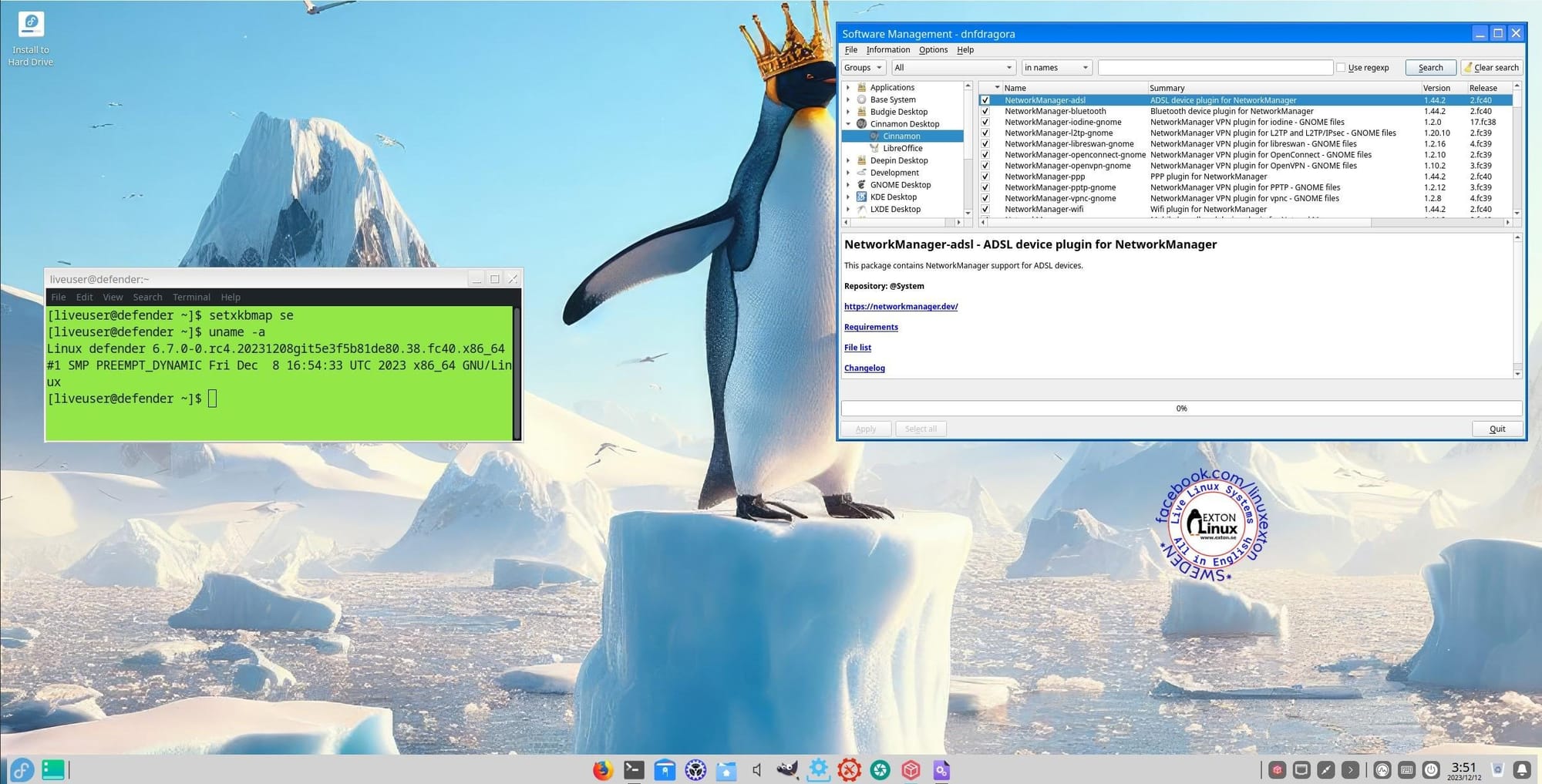
Task: Open the system monitor tray icon
Action: pyautogui.click(x=1382, y=769)
